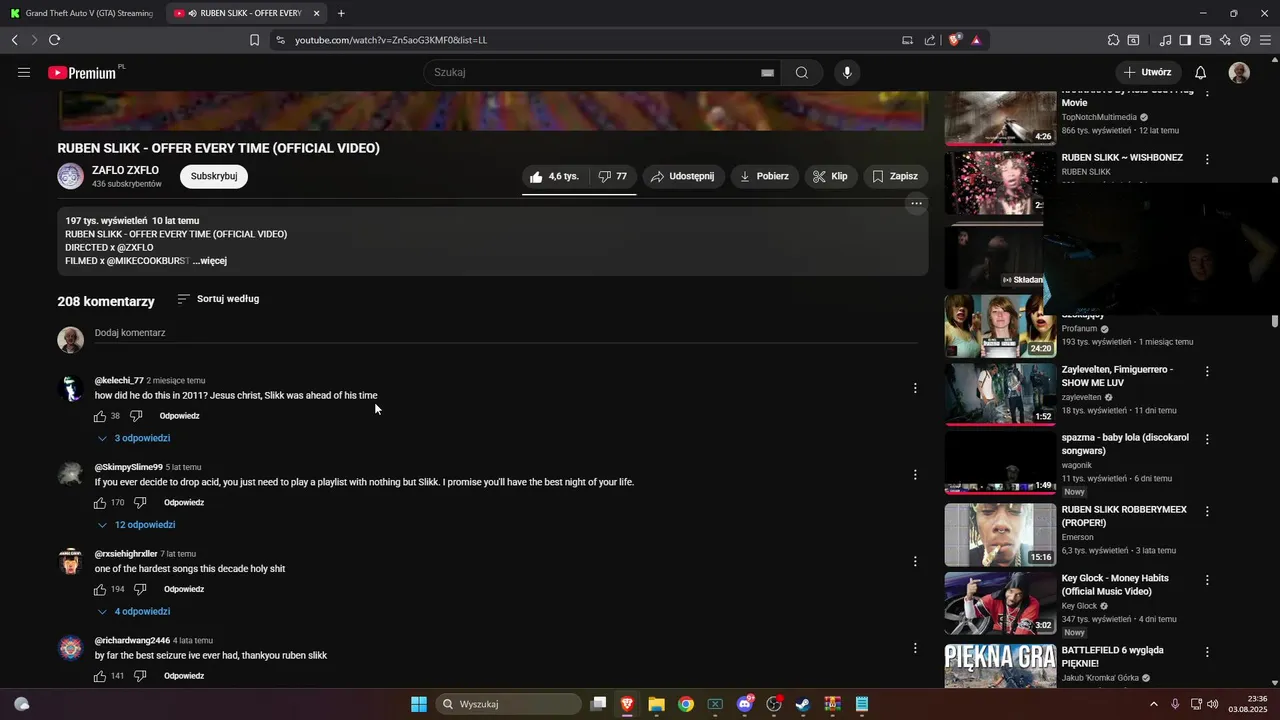Like SkimpySlime99's comment

click(x=100, y=503)
